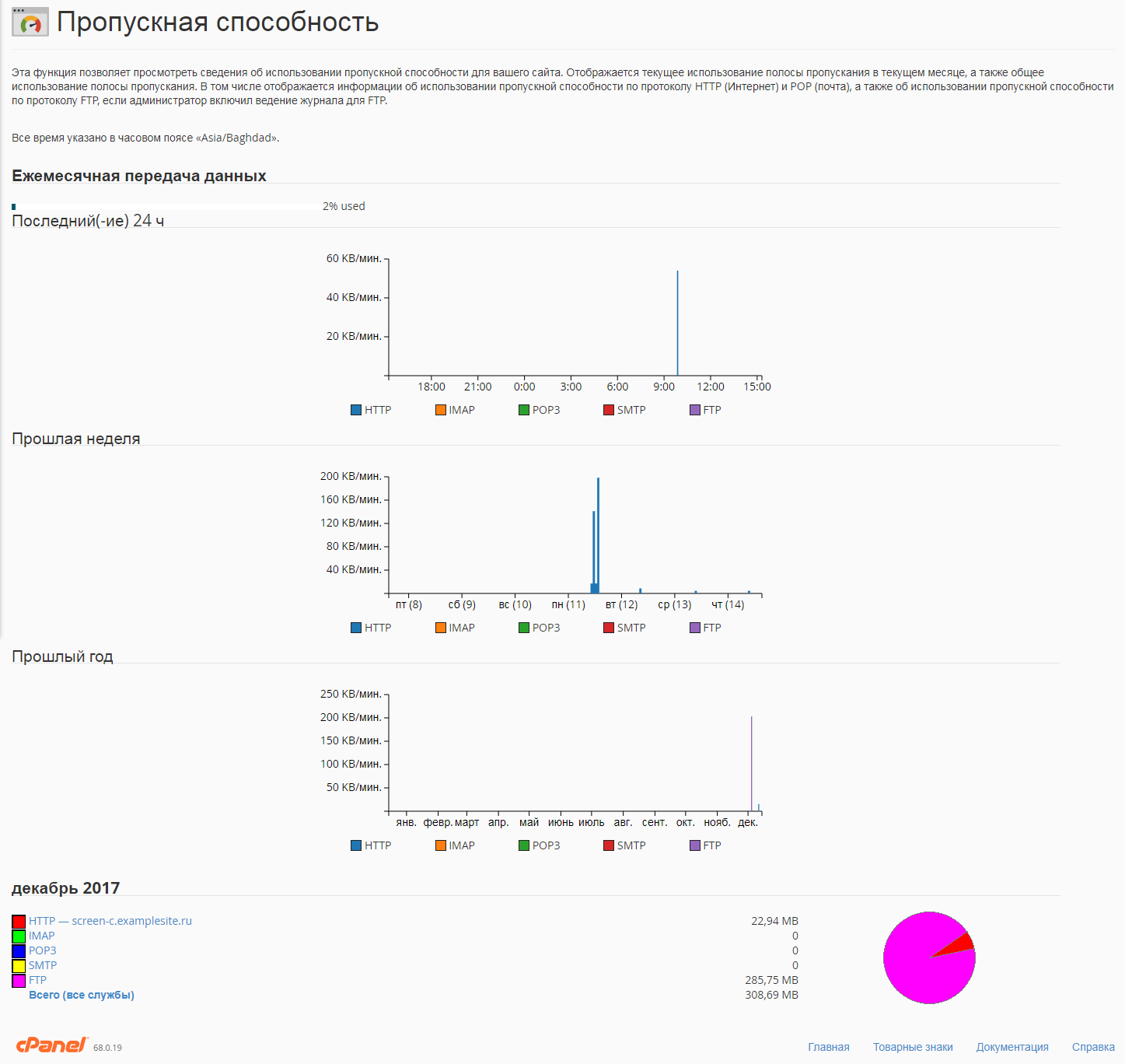Click the 'Пропускная способность' page title
Image resolution: width=1125 pixels, height=1064 pixels.
(218, 22)
